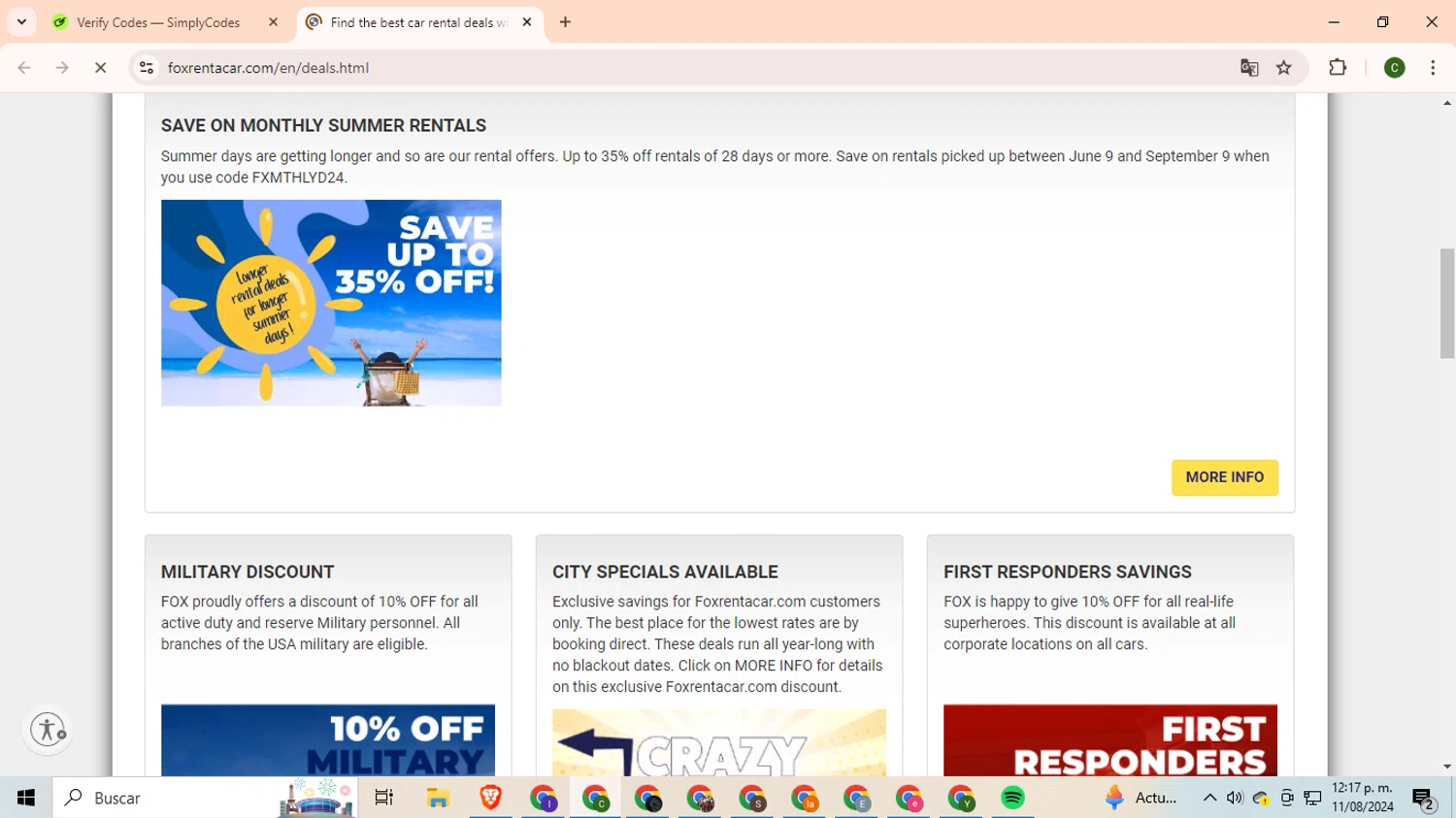Open Spotify from taskbar
Screen dimensions: 1456x818
[x=1012, y=798]
